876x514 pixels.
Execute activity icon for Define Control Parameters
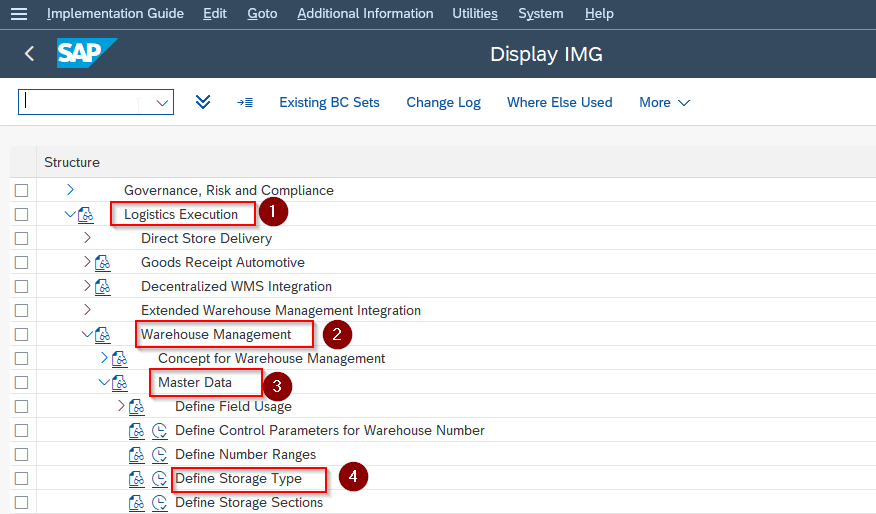click(x=160, y=431)
